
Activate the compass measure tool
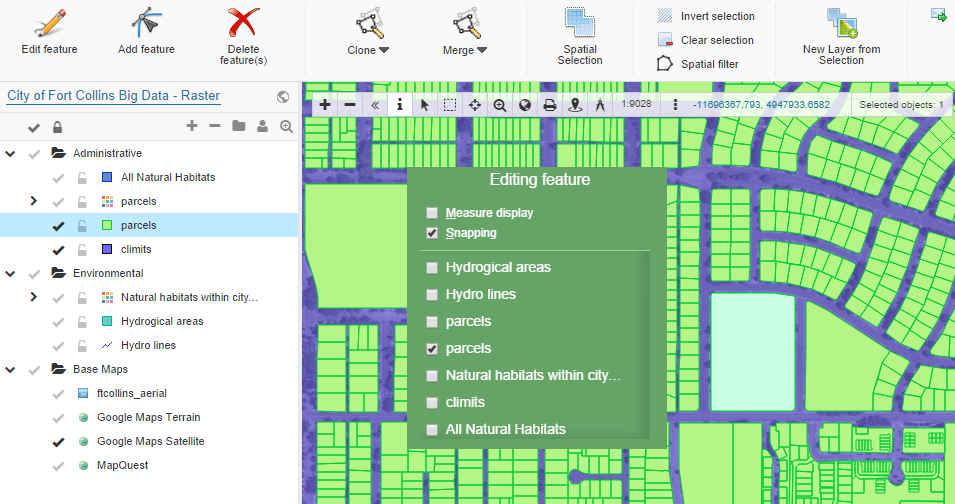pyautogui.click(x=600, y=105)
